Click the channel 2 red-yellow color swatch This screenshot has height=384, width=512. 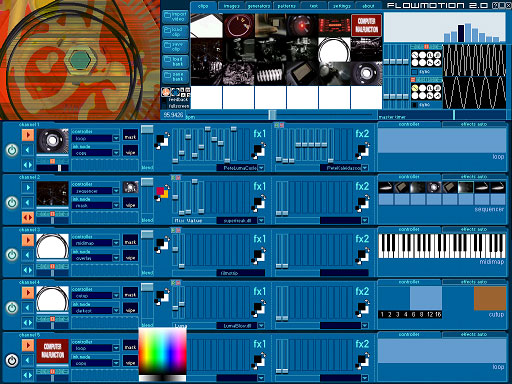pos(162,193)
